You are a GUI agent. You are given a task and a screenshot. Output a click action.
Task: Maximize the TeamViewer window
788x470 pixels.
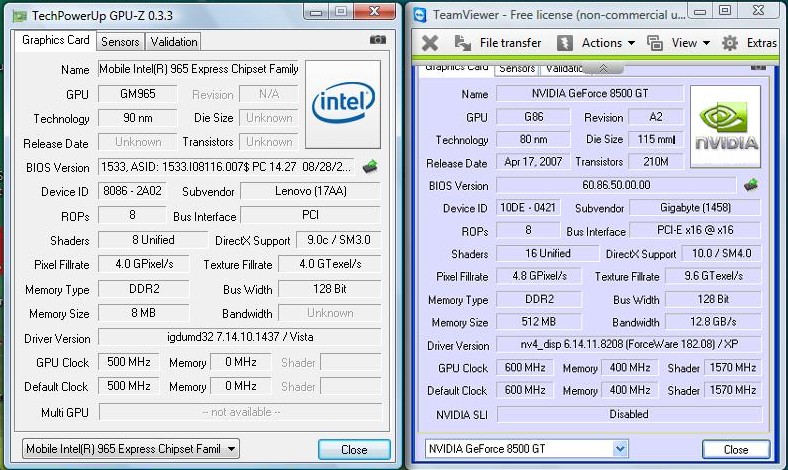[725, 10]
